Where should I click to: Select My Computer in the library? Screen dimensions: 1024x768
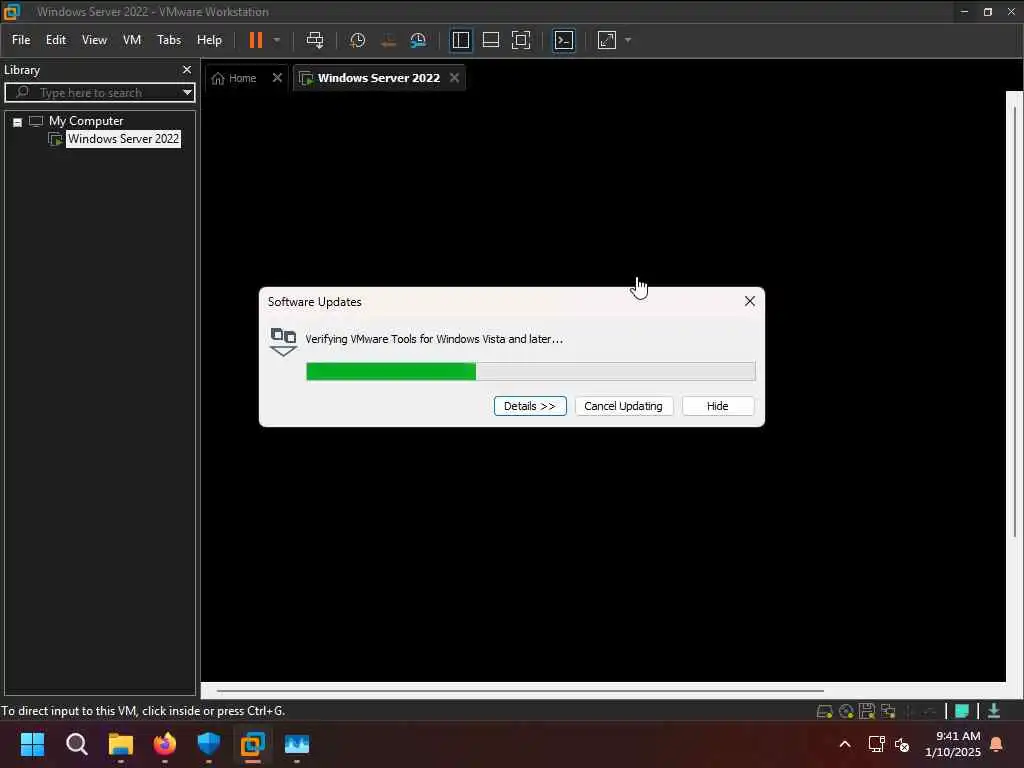(86, 121)
